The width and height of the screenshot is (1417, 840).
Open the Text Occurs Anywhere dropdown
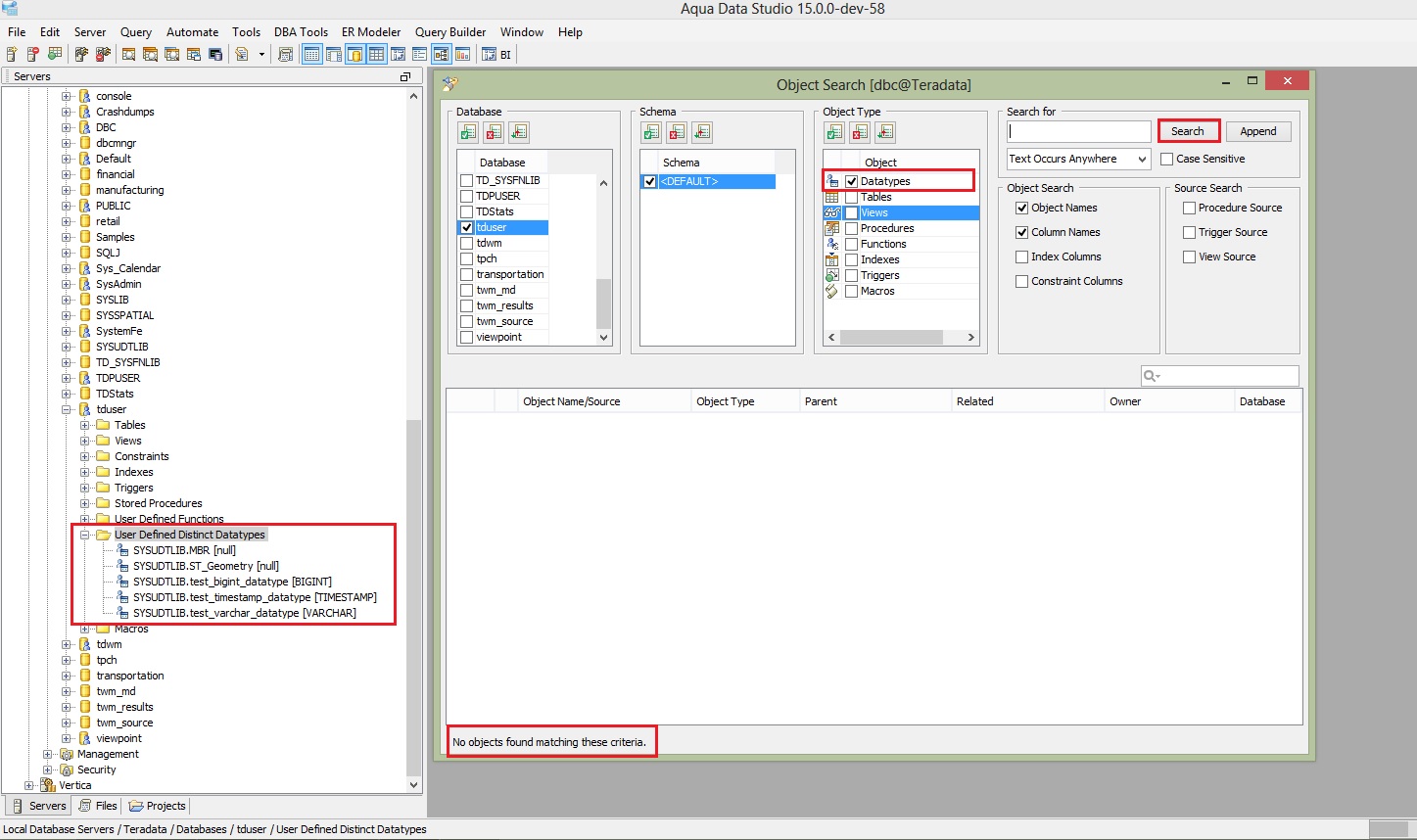(x=1079, y=159)
